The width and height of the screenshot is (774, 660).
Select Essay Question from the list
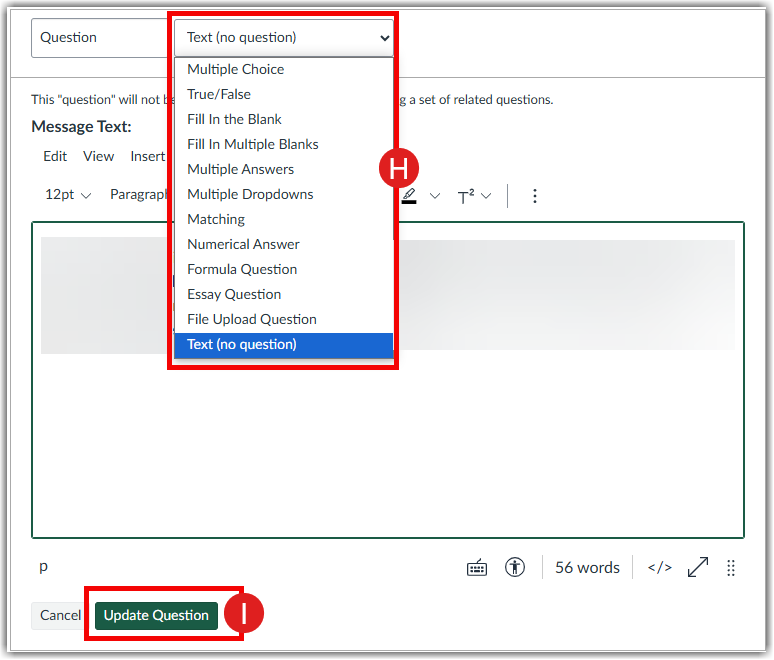coord(234,294)
